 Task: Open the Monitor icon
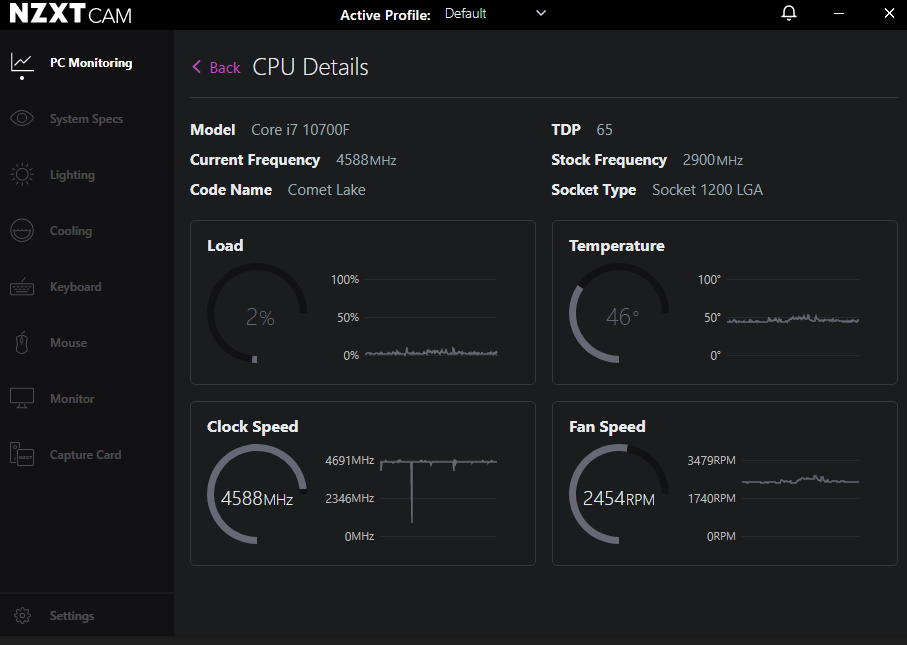pos(22,399)
